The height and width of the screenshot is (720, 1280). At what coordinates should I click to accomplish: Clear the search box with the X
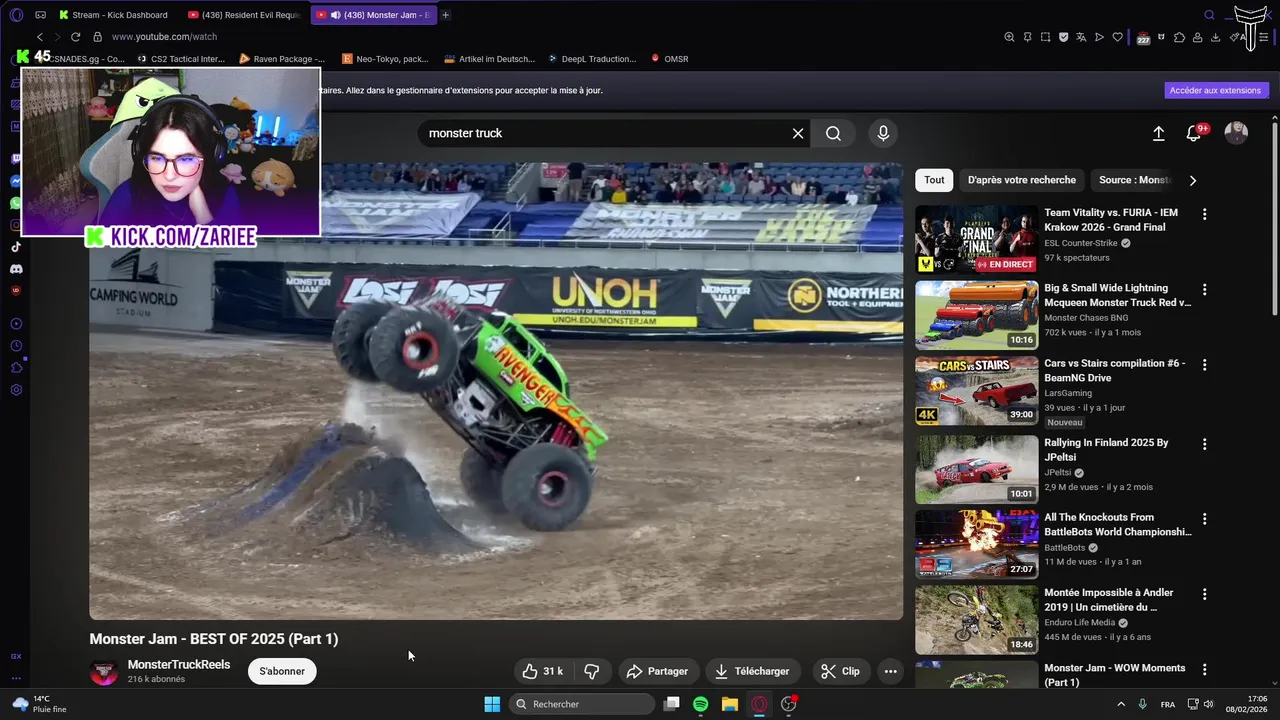tap(798, 133)
